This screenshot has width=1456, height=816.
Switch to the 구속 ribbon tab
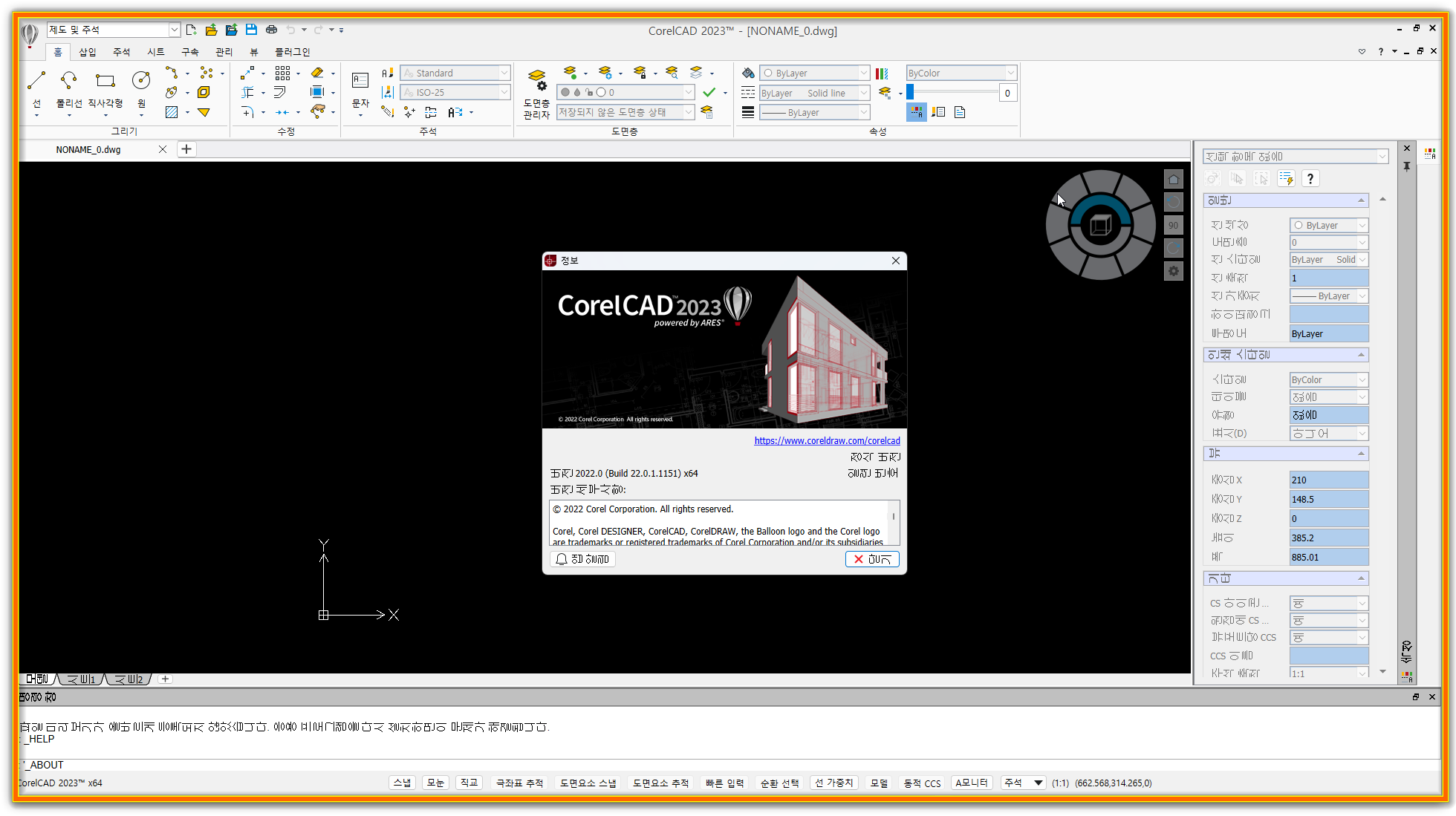click(189, 51)
